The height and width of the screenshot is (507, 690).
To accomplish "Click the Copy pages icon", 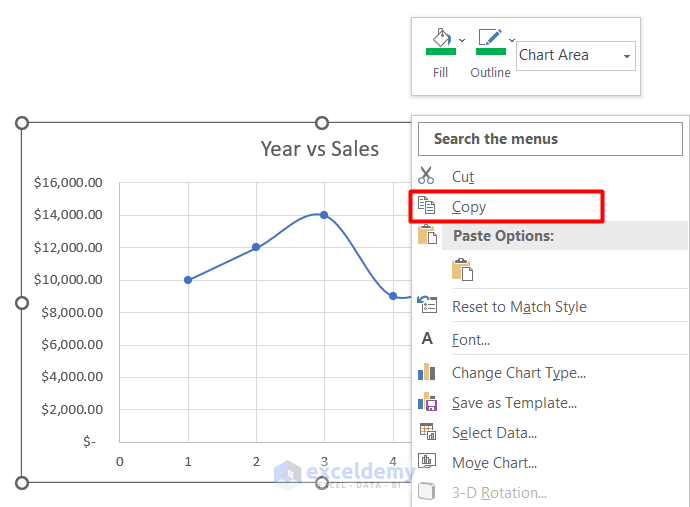I will [x=427, y=206].
